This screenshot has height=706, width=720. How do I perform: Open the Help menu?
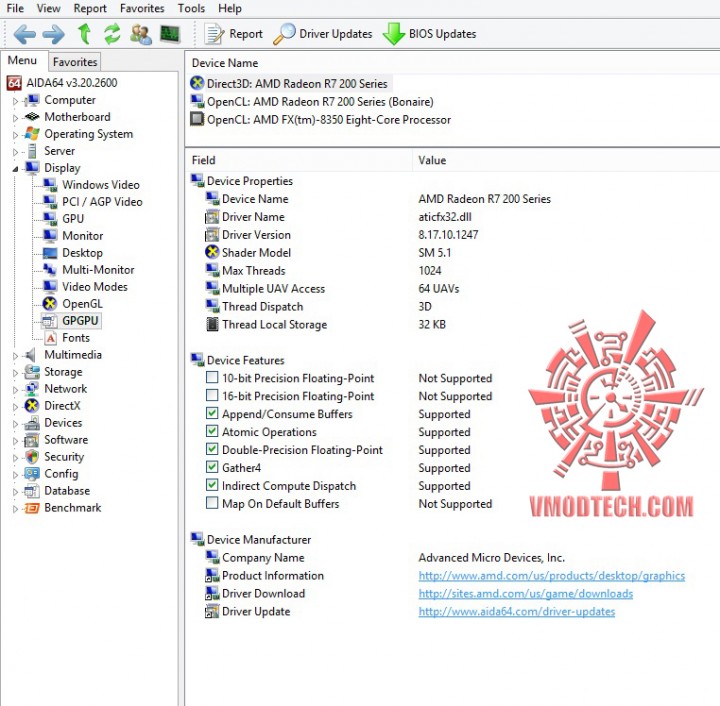[x=230, y=8]
